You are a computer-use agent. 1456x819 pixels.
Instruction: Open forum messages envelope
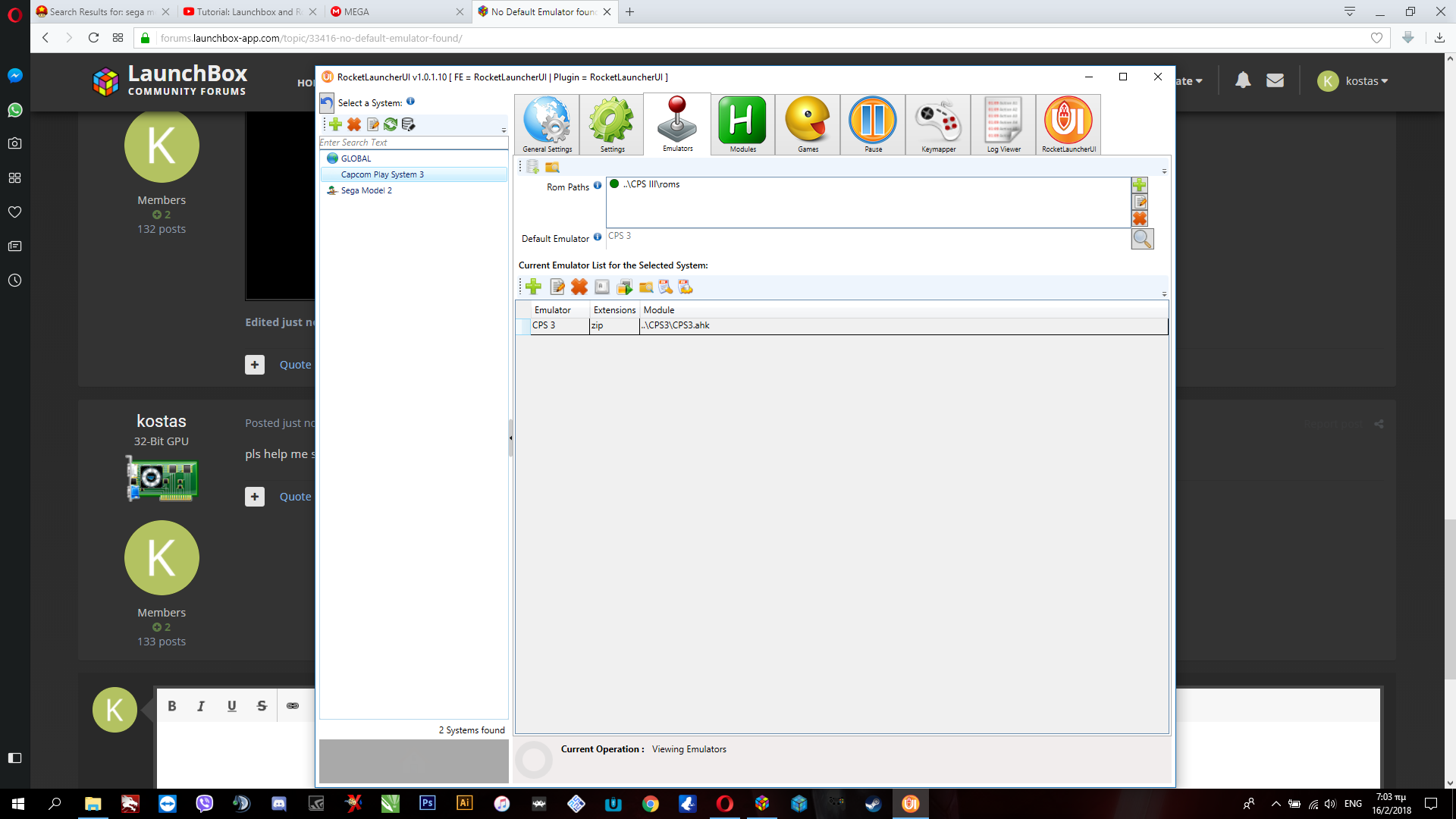[x=1275, y=80]
